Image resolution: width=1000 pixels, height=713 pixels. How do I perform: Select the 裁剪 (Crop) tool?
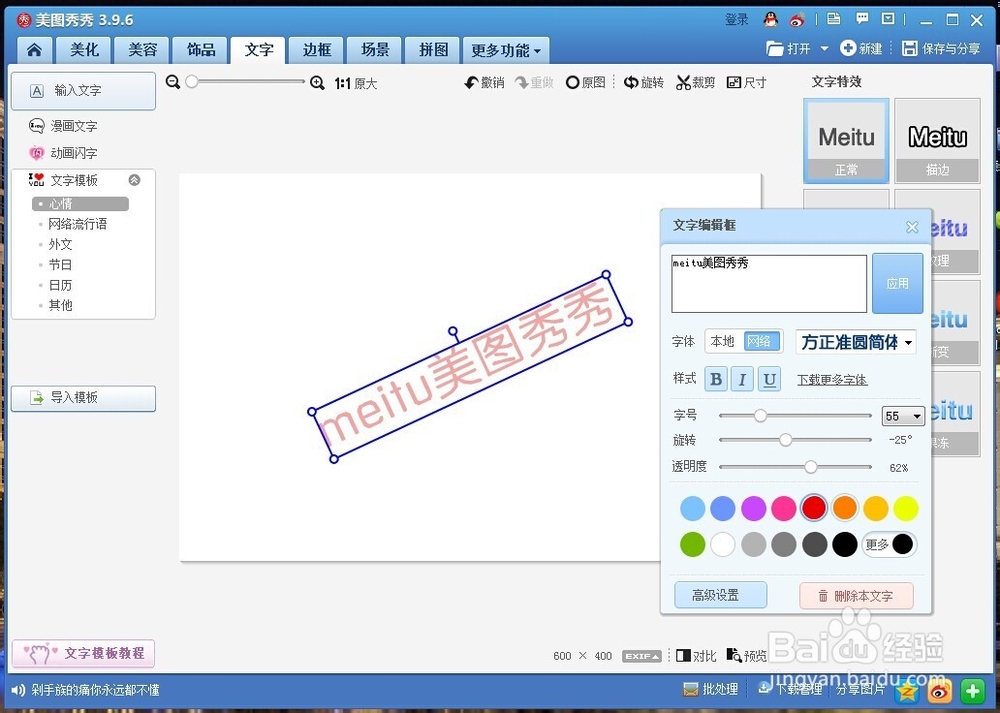(695, 82)
